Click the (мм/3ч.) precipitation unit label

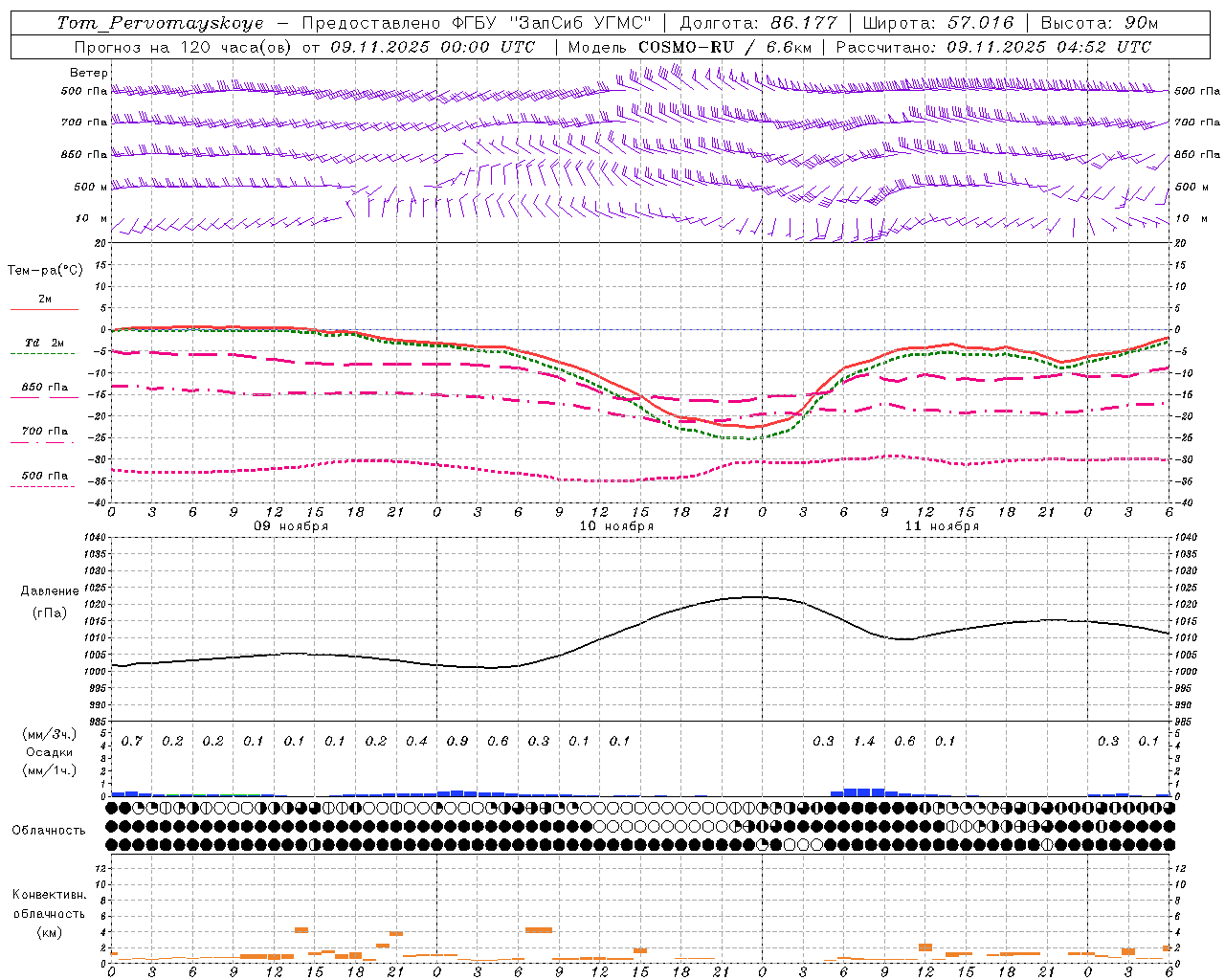(x=49, y=734)
